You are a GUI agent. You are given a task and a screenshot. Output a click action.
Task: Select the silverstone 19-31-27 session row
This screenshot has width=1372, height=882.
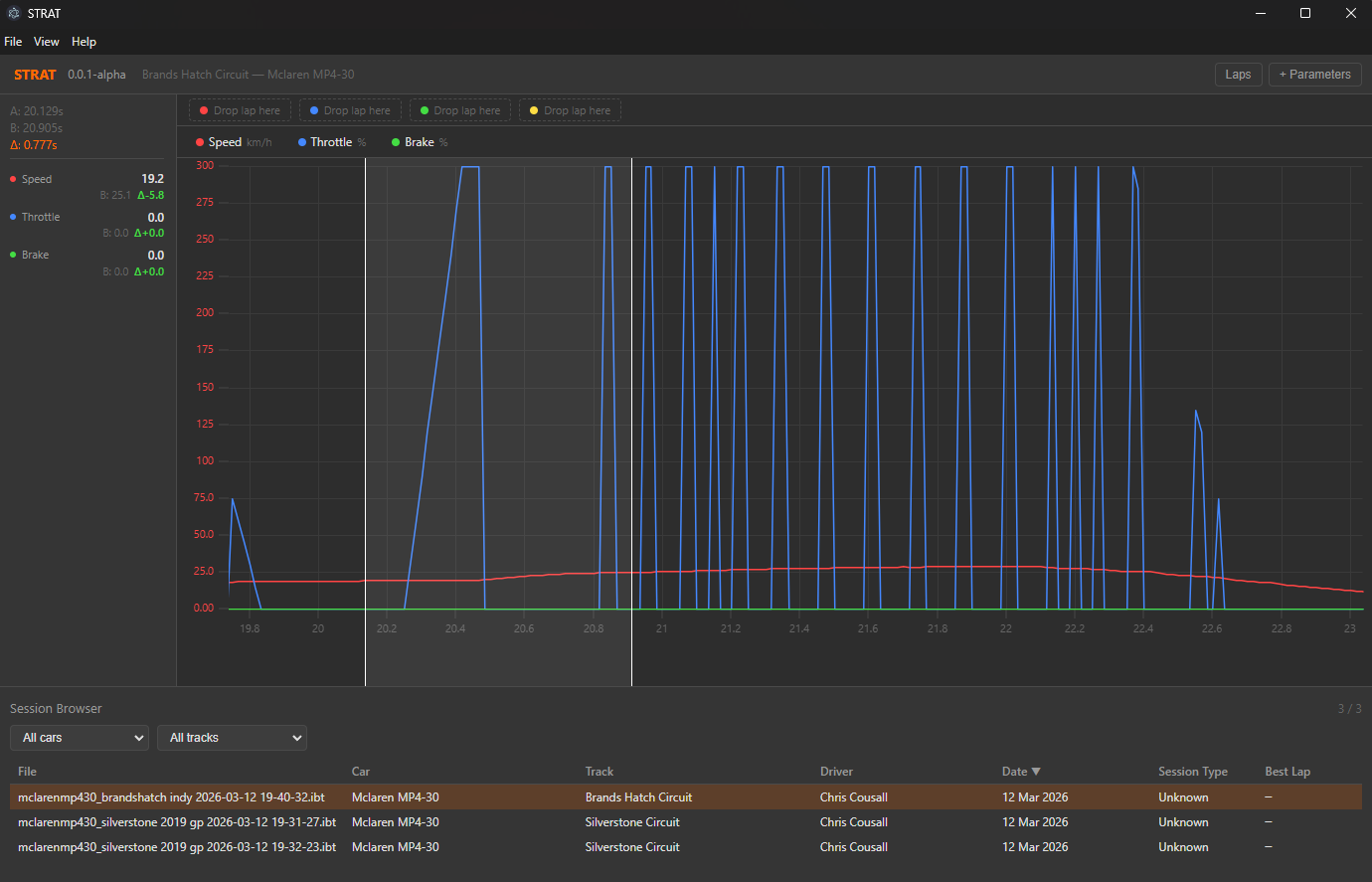point(177,822)
